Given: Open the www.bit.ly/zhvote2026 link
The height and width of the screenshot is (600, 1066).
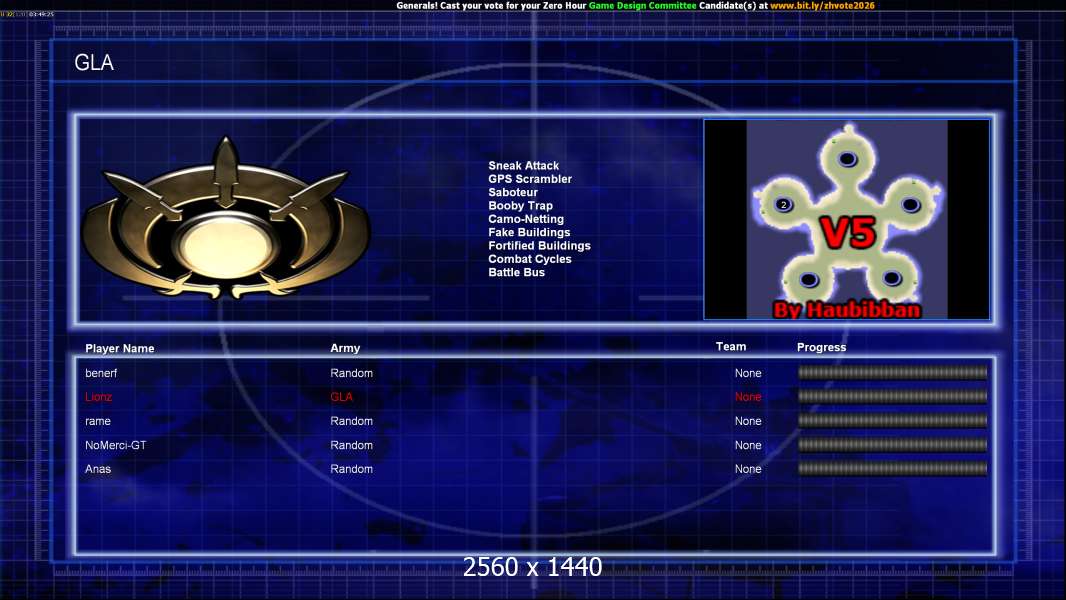Looking at the screenshot, I should (x=822, y=5).
